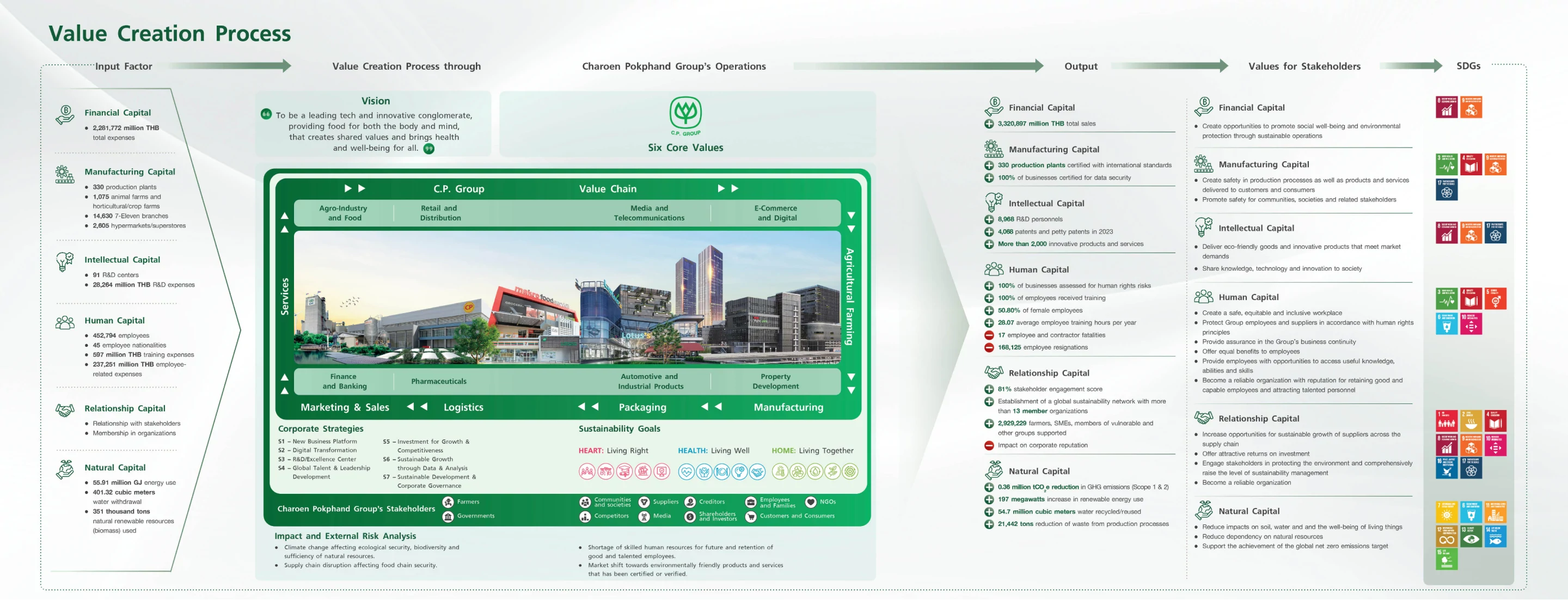Click the SDG 1 No Poverty tile
This screenshot has width=1568, height=600.
point(1447,421)
